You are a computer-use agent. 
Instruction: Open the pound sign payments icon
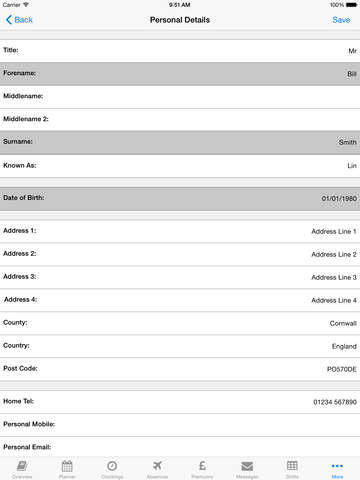202,466
